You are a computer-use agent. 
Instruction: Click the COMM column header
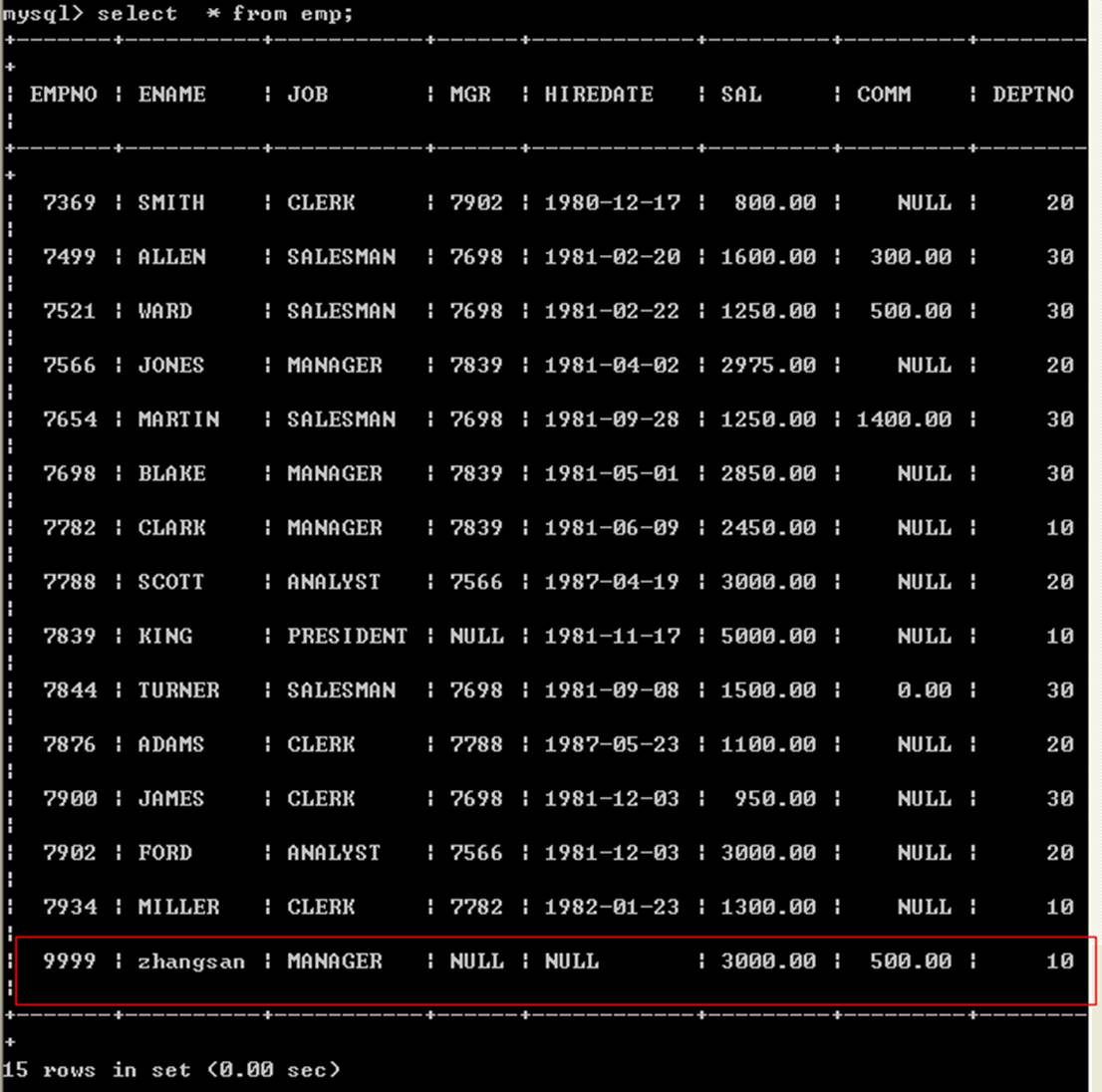(884, 95)
